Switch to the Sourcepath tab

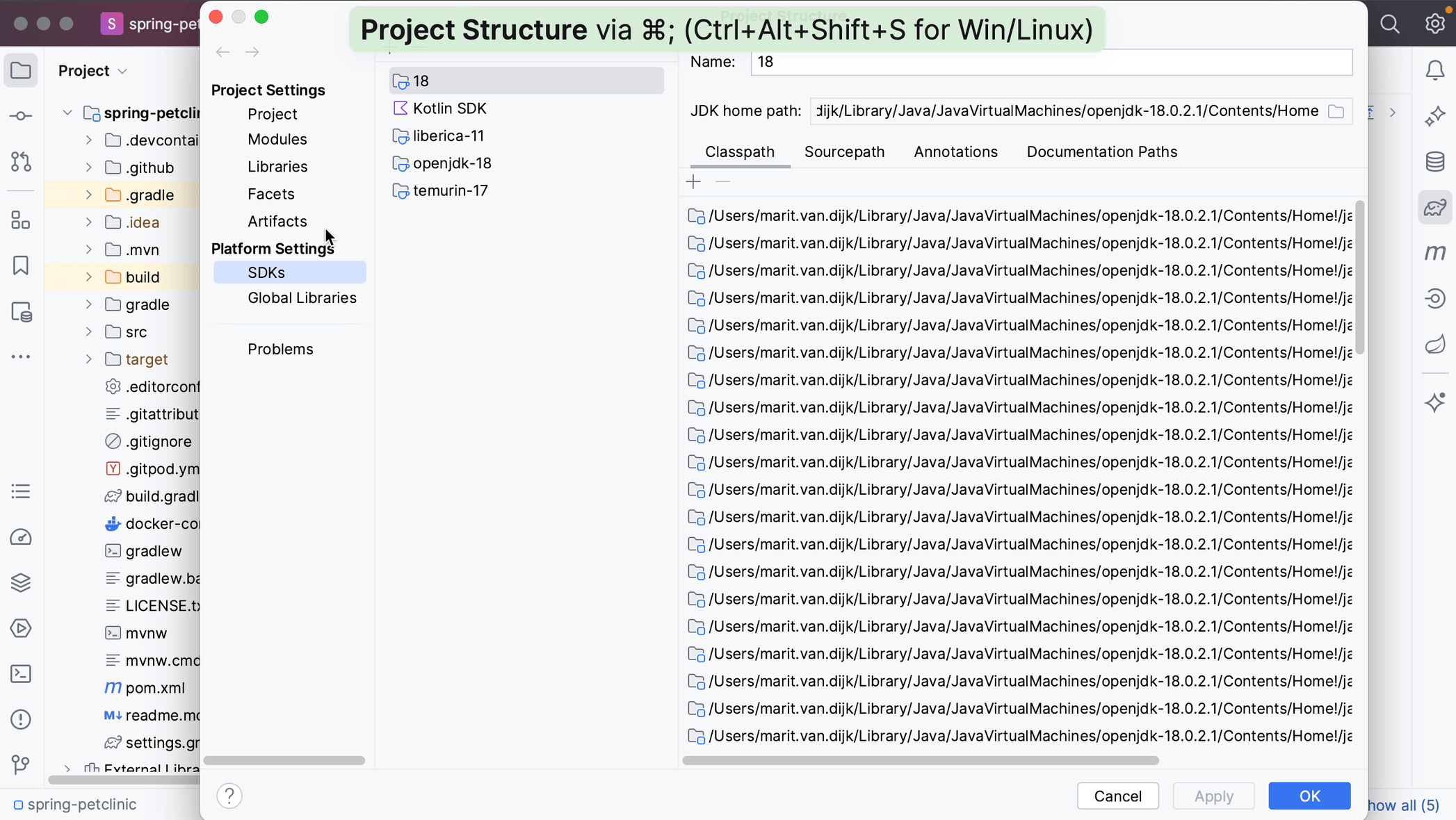pyautogui.click(x=844, y=151)
